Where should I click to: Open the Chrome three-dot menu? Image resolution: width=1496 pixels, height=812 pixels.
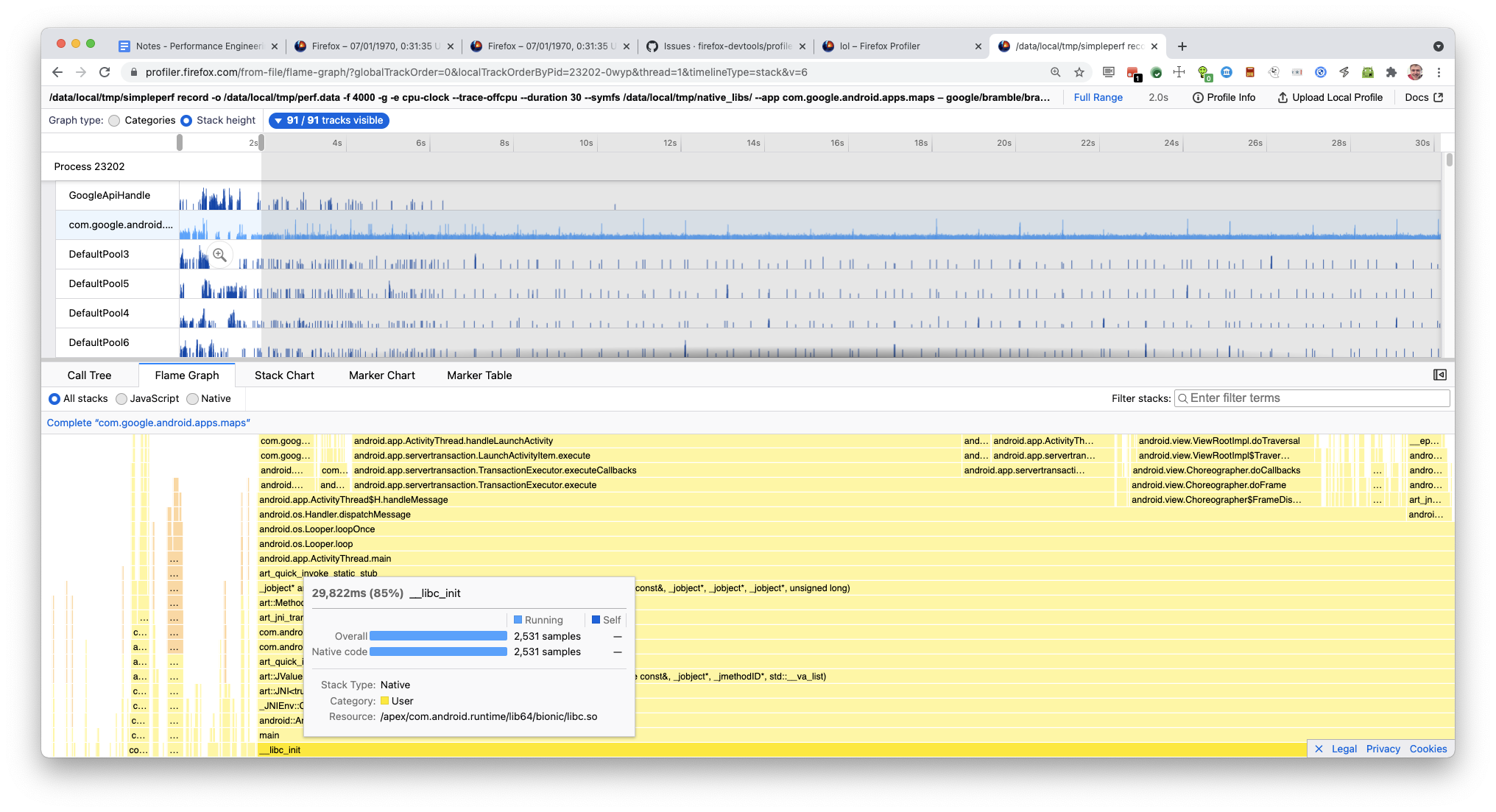click(x=1439, y=72)
